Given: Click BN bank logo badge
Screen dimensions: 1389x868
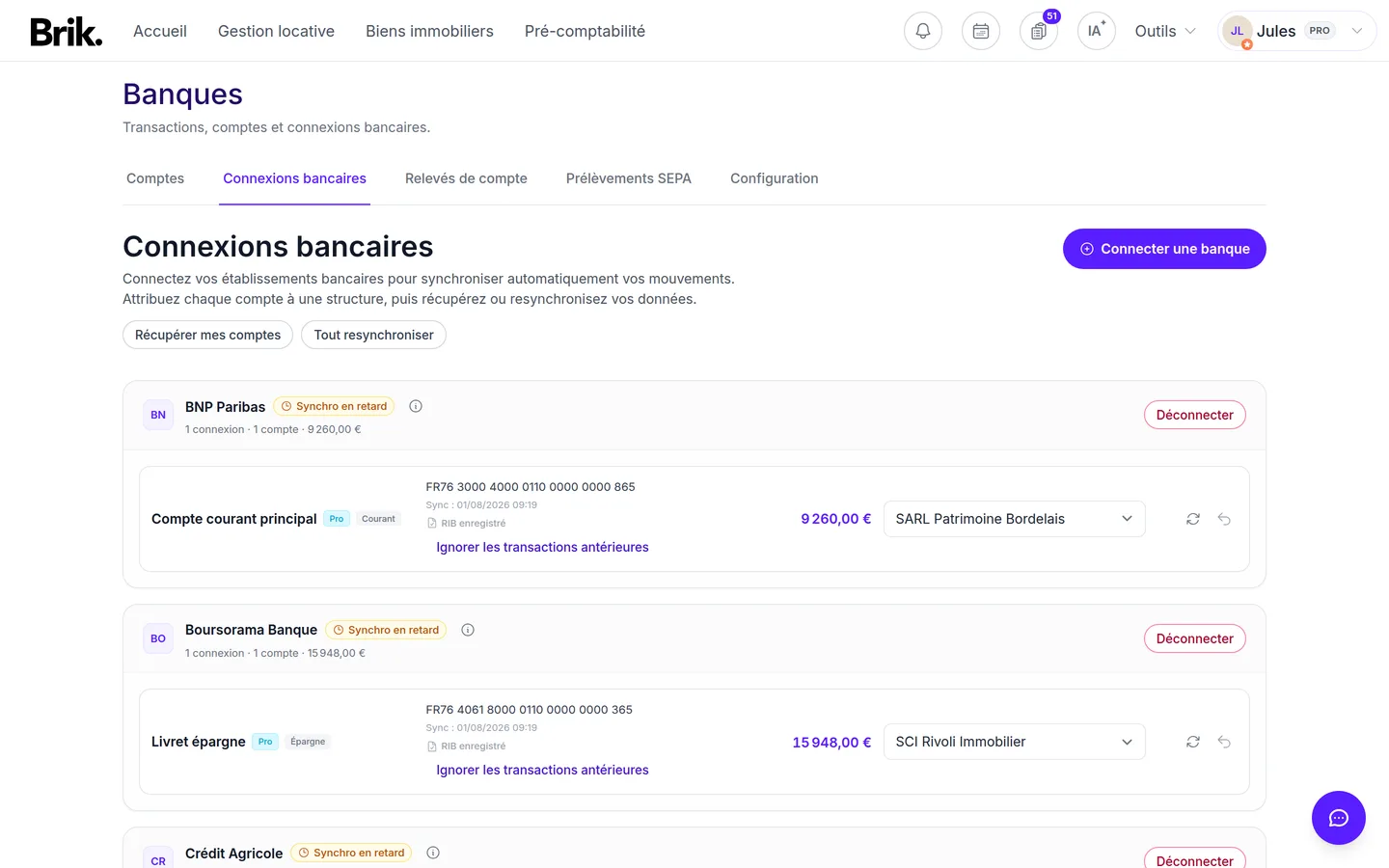Looking at the screenshot, I should (158, 415).
